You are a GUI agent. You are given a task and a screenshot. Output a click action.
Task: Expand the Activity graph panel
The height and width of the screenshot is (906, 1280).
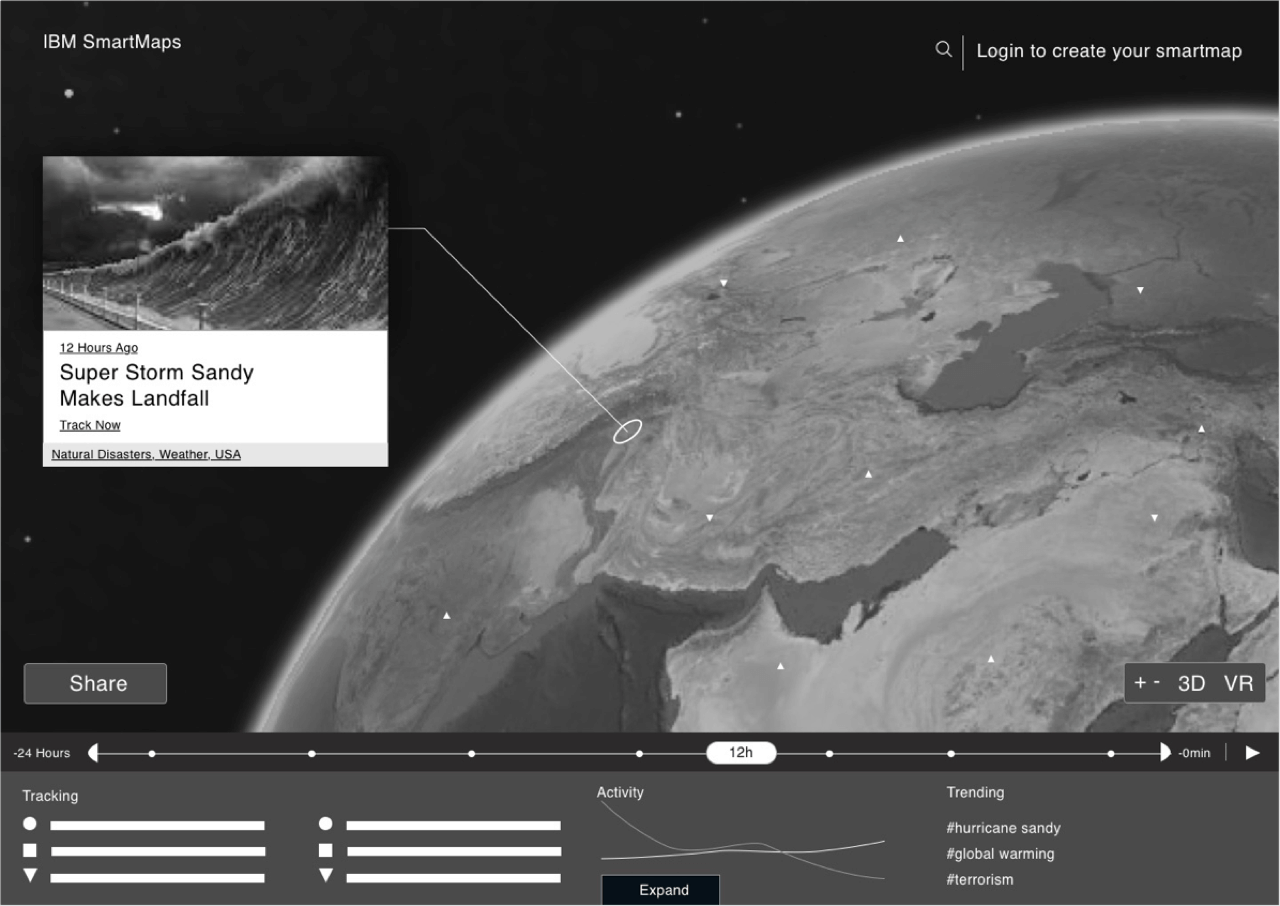(x=660, y=889)
